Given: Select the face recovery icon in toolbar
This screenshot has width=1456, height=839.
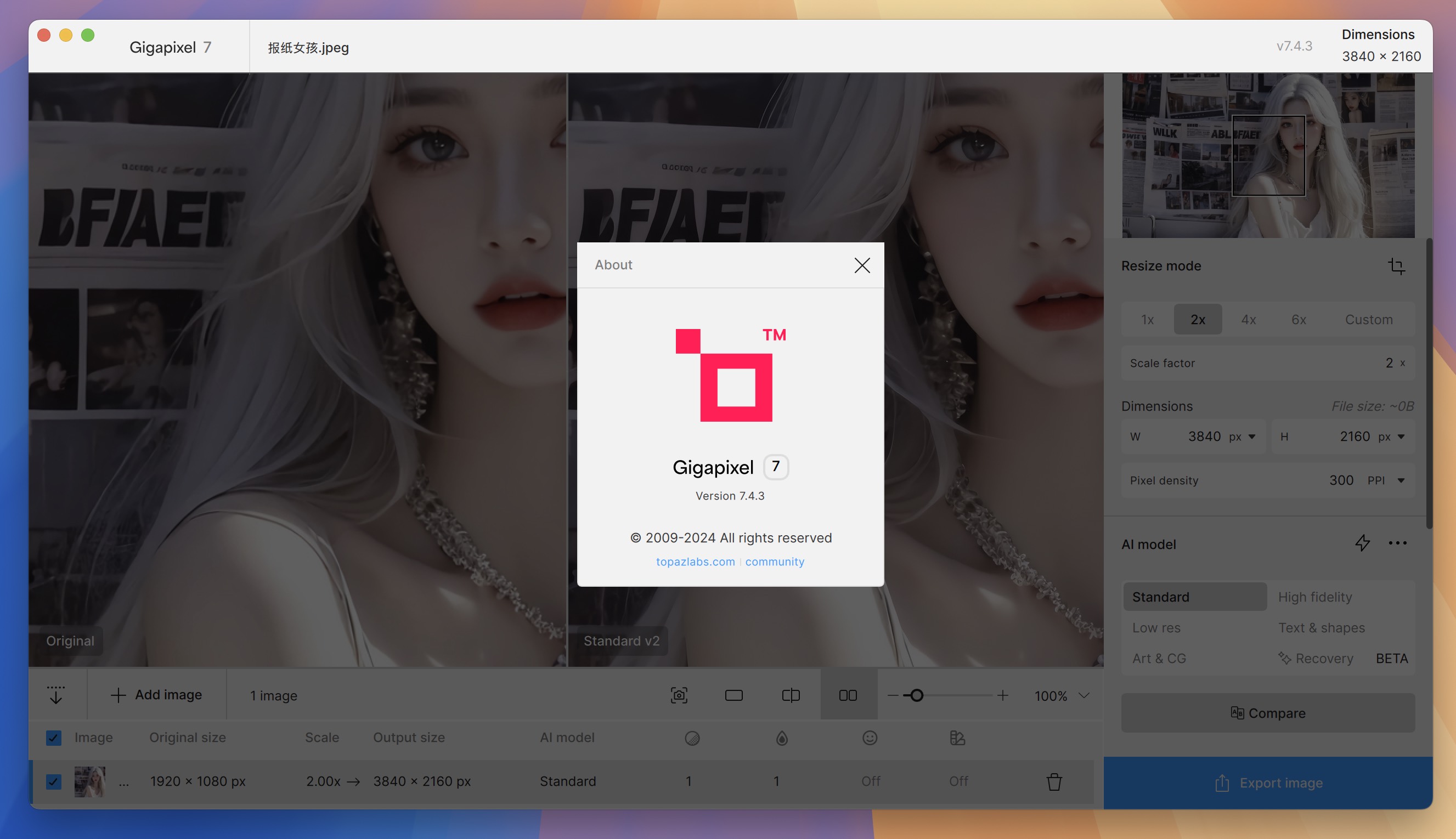Looking at the screenshot, I should point(869,738).
